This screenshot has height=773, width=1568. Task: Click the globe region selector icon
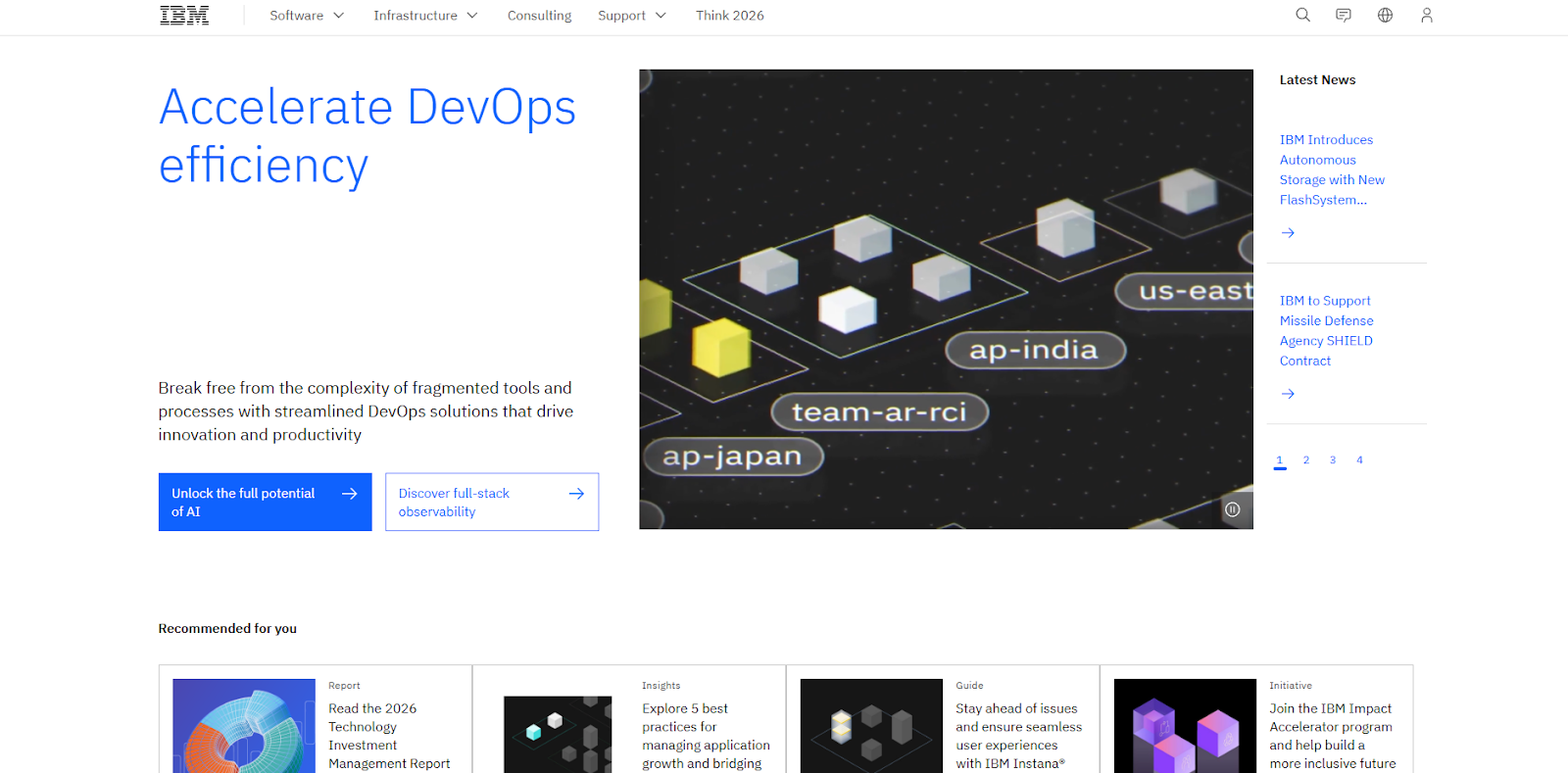(1385, 16)
